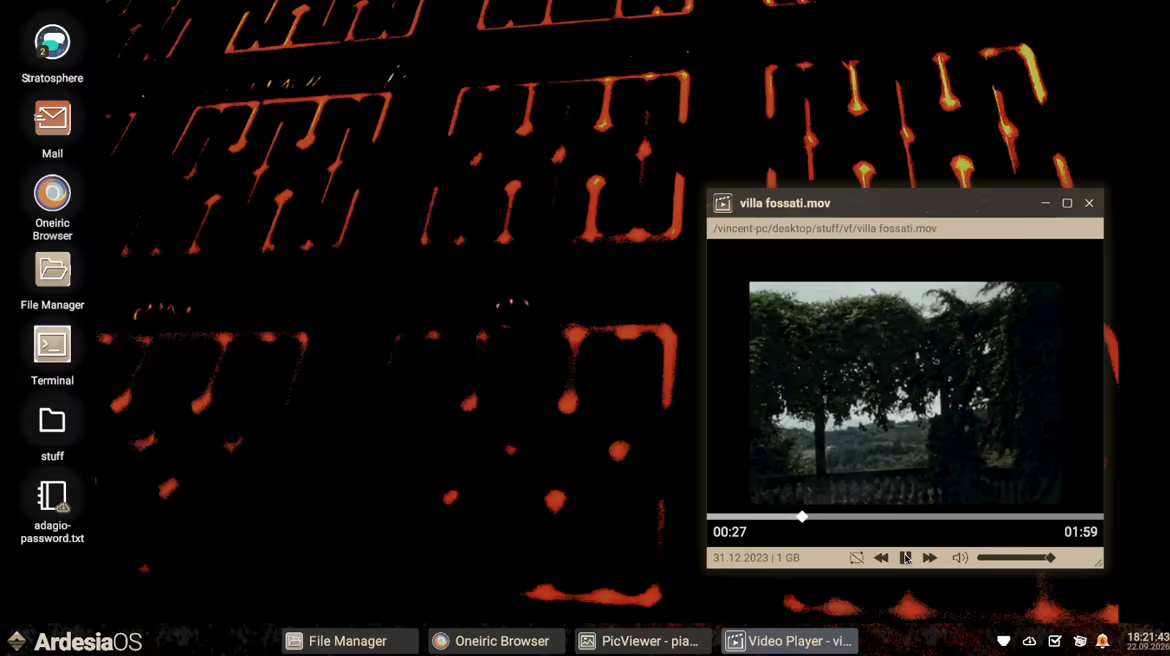Click the volume slider handle
This screenshot has width=1170, height=656.
click(x=1051, y=557)
